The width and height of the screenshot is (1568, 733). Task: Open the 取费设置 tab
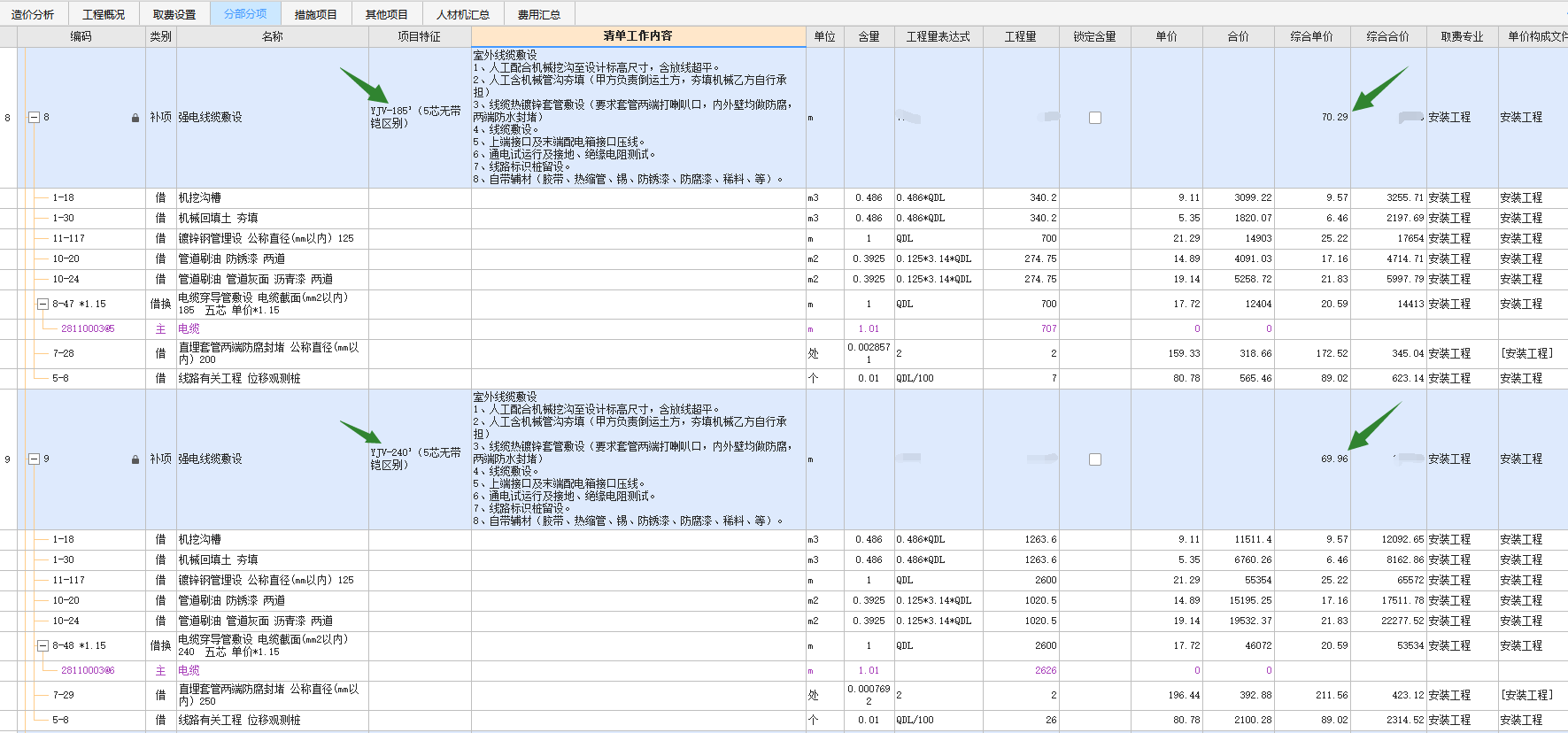(174, 14)
